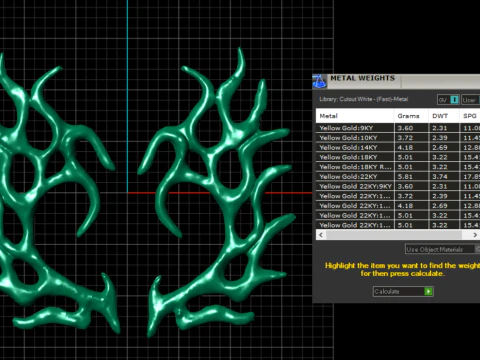Click grams value 3.72 in Yellow Gold:10KY row
Viewport: 480px width, 360px height.
(x=411, y=138)
